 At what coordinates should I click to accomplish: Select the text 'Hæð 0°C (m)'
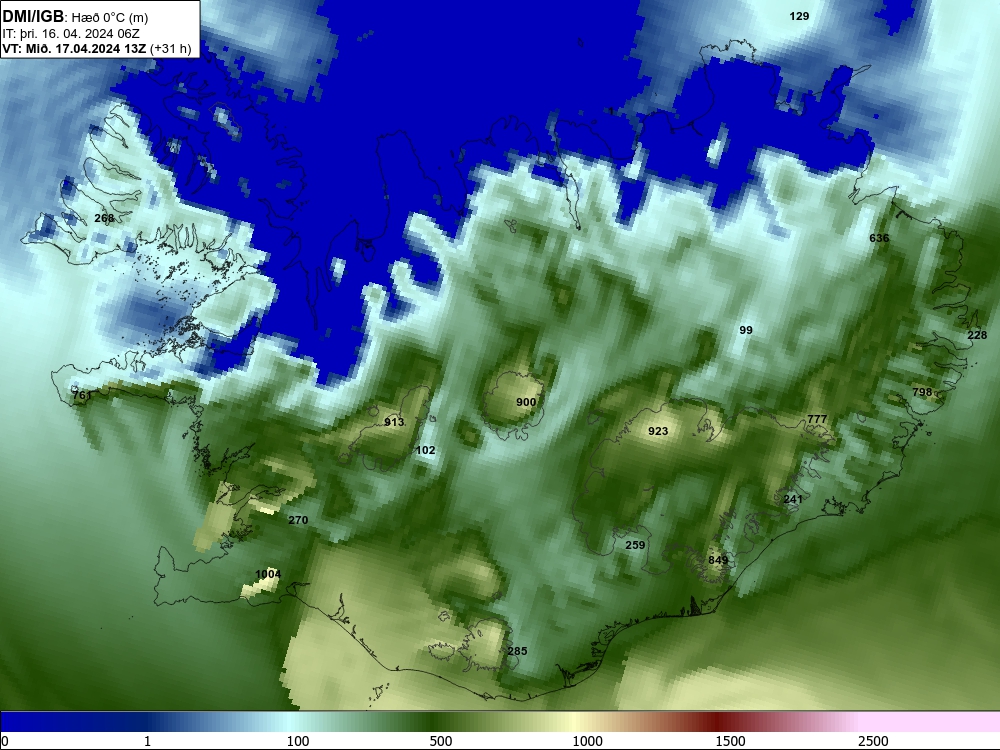coord(110,18)
